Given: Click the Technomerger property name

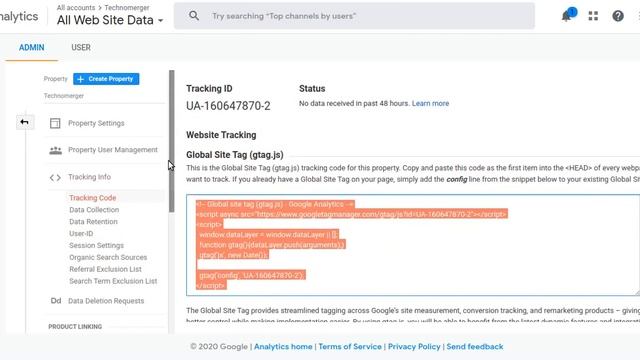Looking at the screenshot, I should (x=64, y=96).
